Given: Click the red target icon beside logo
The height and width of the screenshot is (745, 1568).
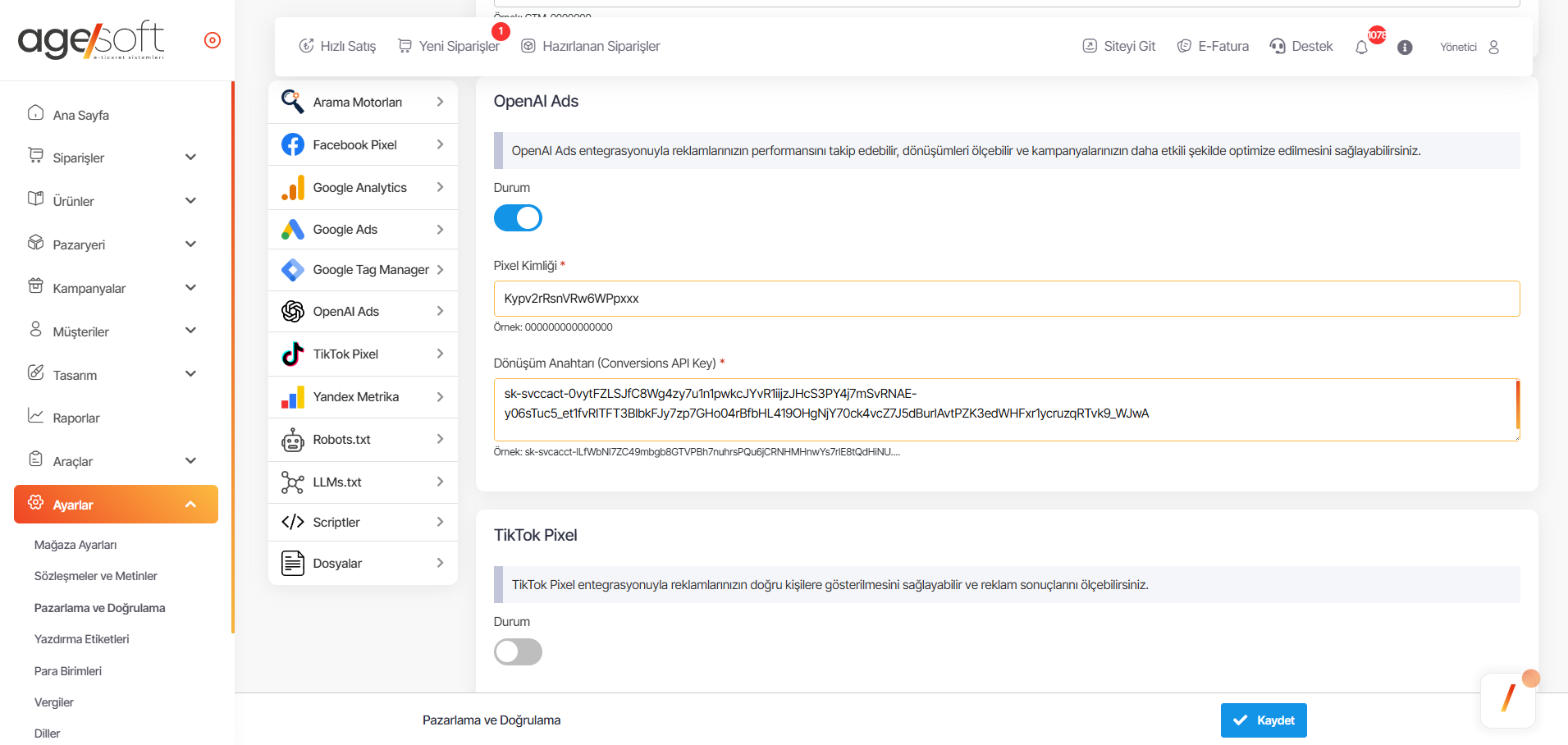Looking at the screenshot, I should click(x=213, y=40).
